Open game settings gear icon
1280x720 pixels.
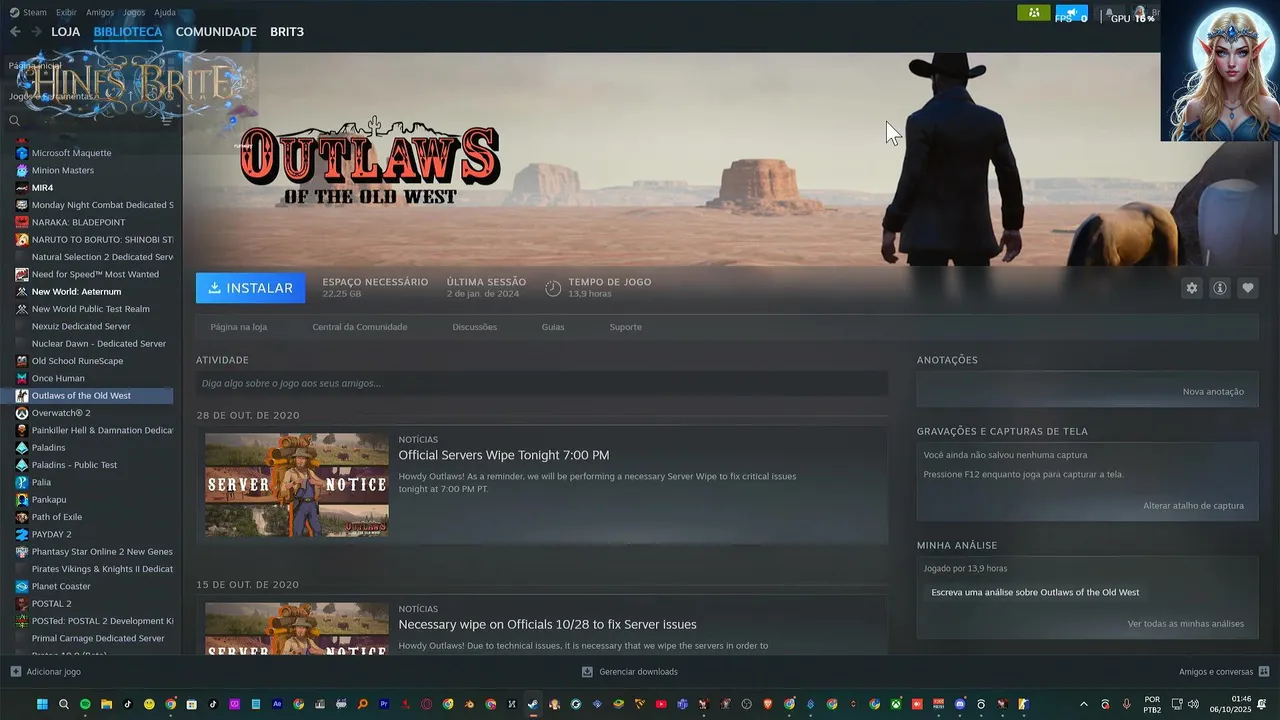(1191, 288)
